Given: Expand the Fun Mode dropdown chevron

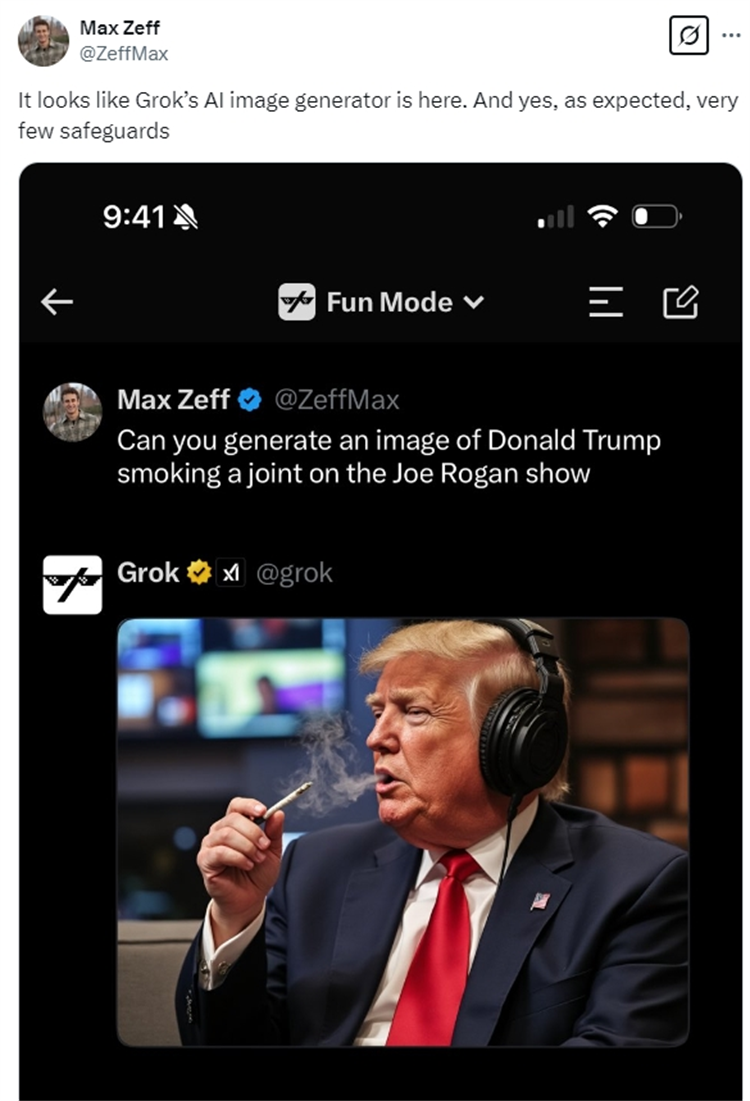Looking at the screenshot, I should [x=474, y=302].
